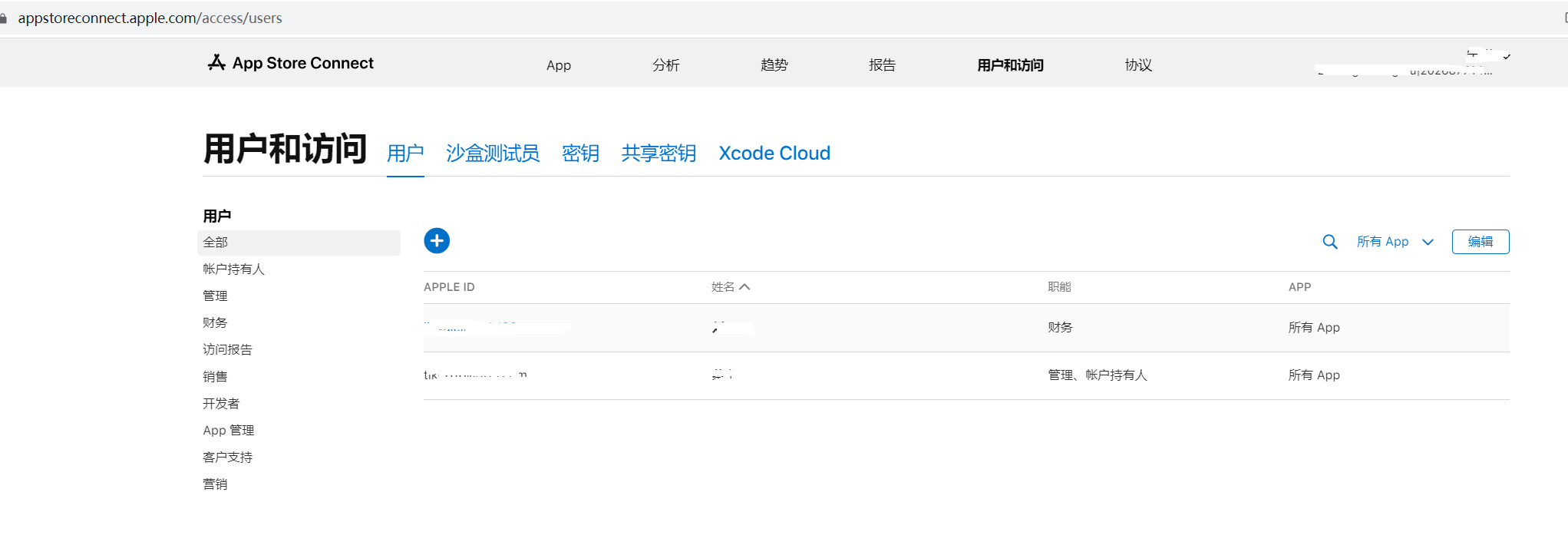Click the blue plus add-user icon
The height and width of the screenshot is (555, 1568).
click(x=437, y=241)
